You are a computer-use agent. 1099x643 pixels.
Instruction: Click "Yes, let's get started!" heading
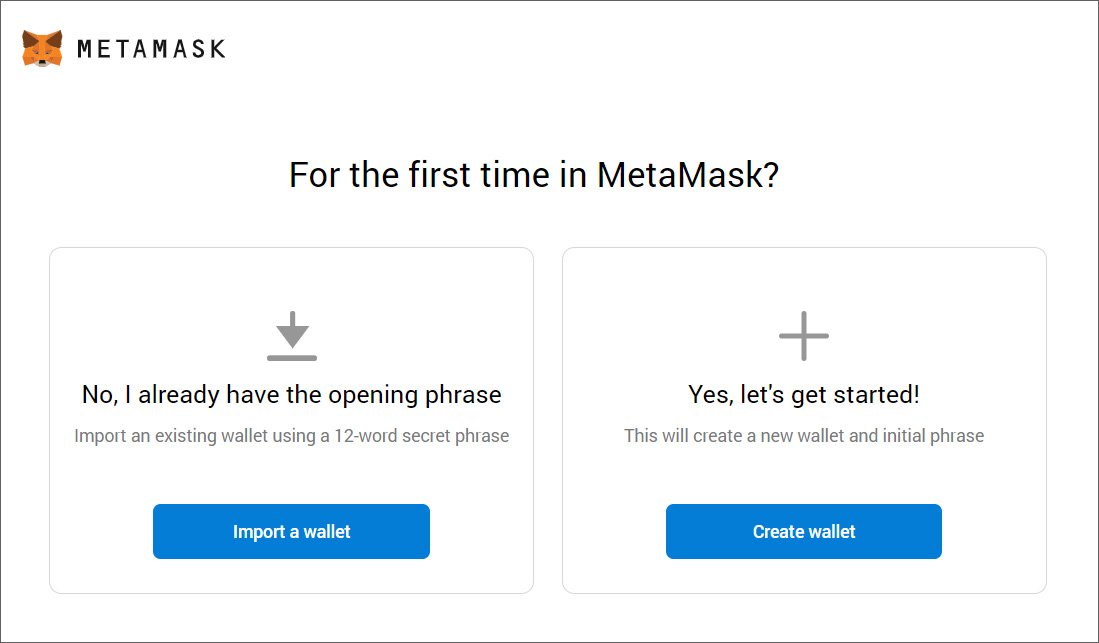pyautogui.click(x=804, y=395)
